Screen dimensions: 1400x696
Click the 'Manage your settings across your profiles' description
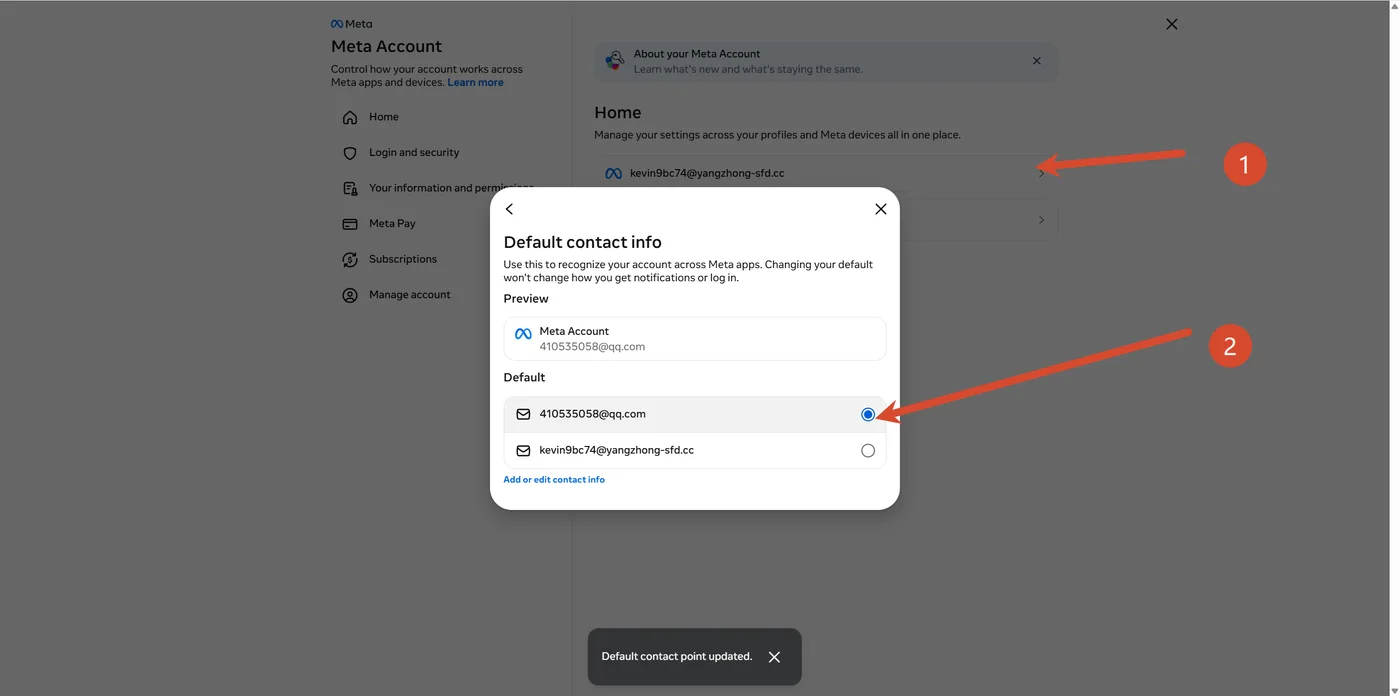click(x=777, y=135)
